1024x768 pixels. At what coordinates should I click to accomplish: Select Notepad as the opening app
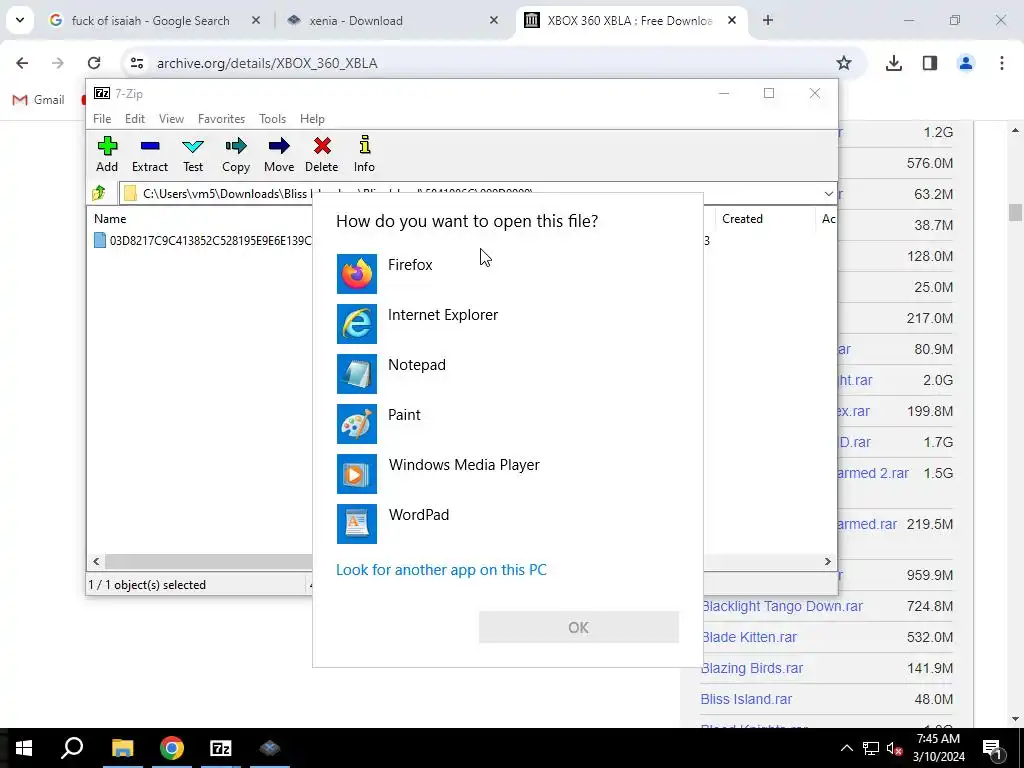[507, 374]
